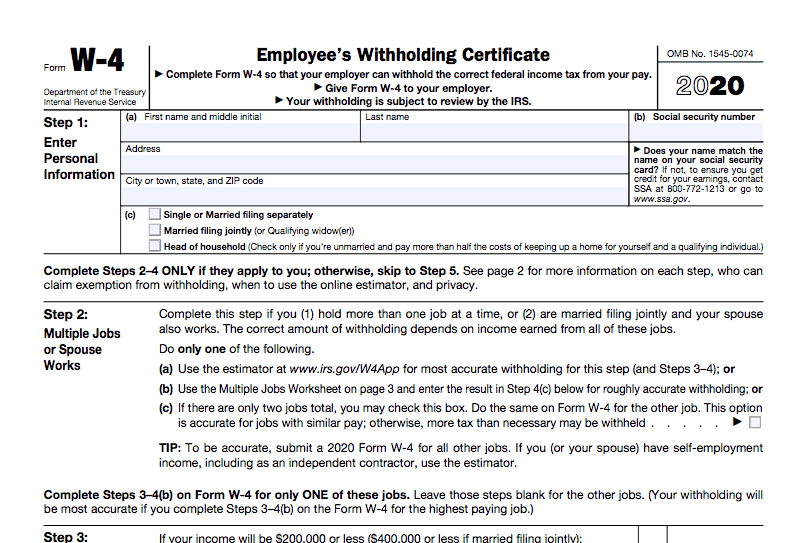Click the Employee's Withholding Certificate title
This screenshot has height=543, width=808.
[403, 55]
